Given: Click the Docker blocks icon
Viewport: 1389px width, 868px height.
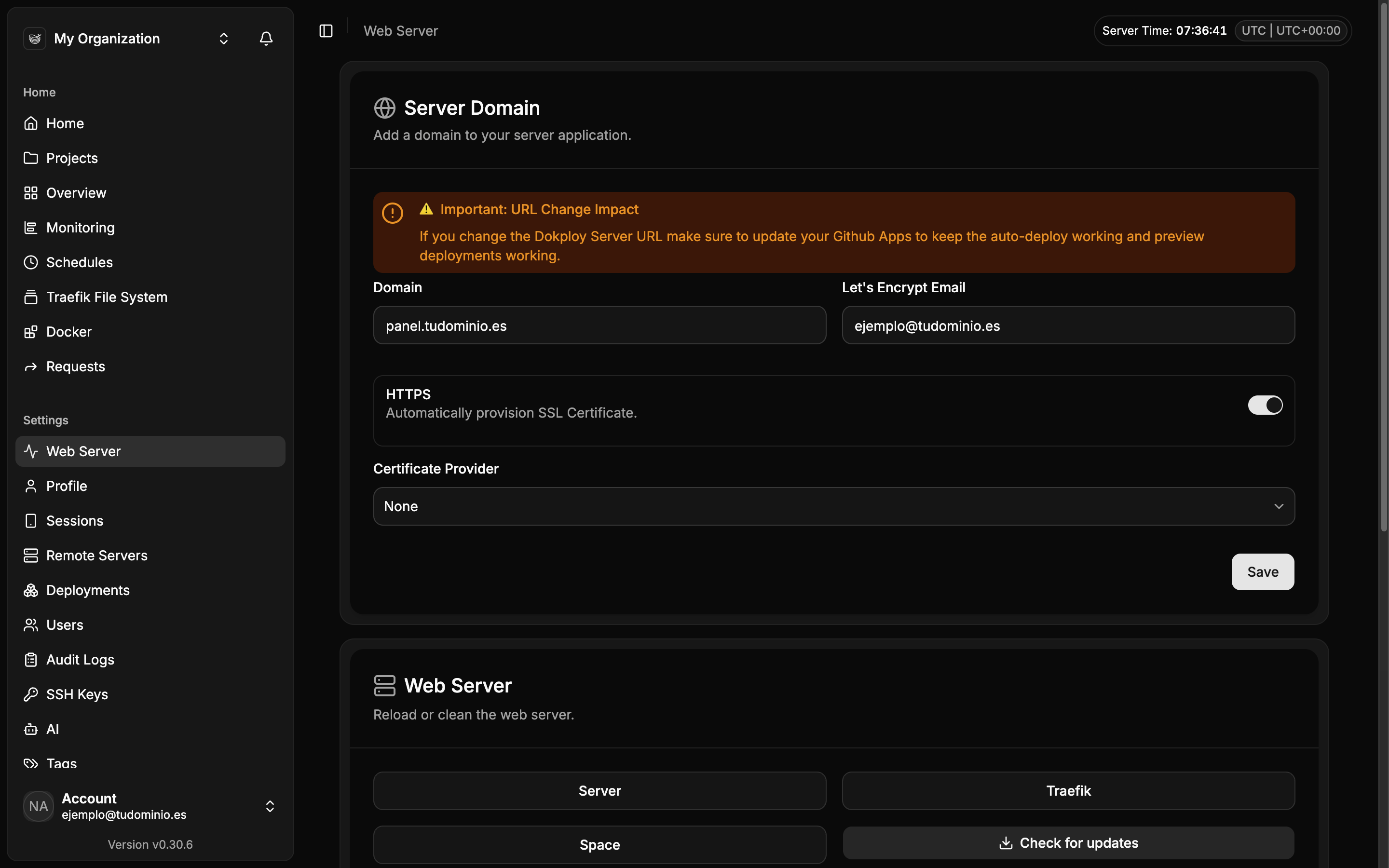Looking at the screenshot, I should [x=31, y=332].
